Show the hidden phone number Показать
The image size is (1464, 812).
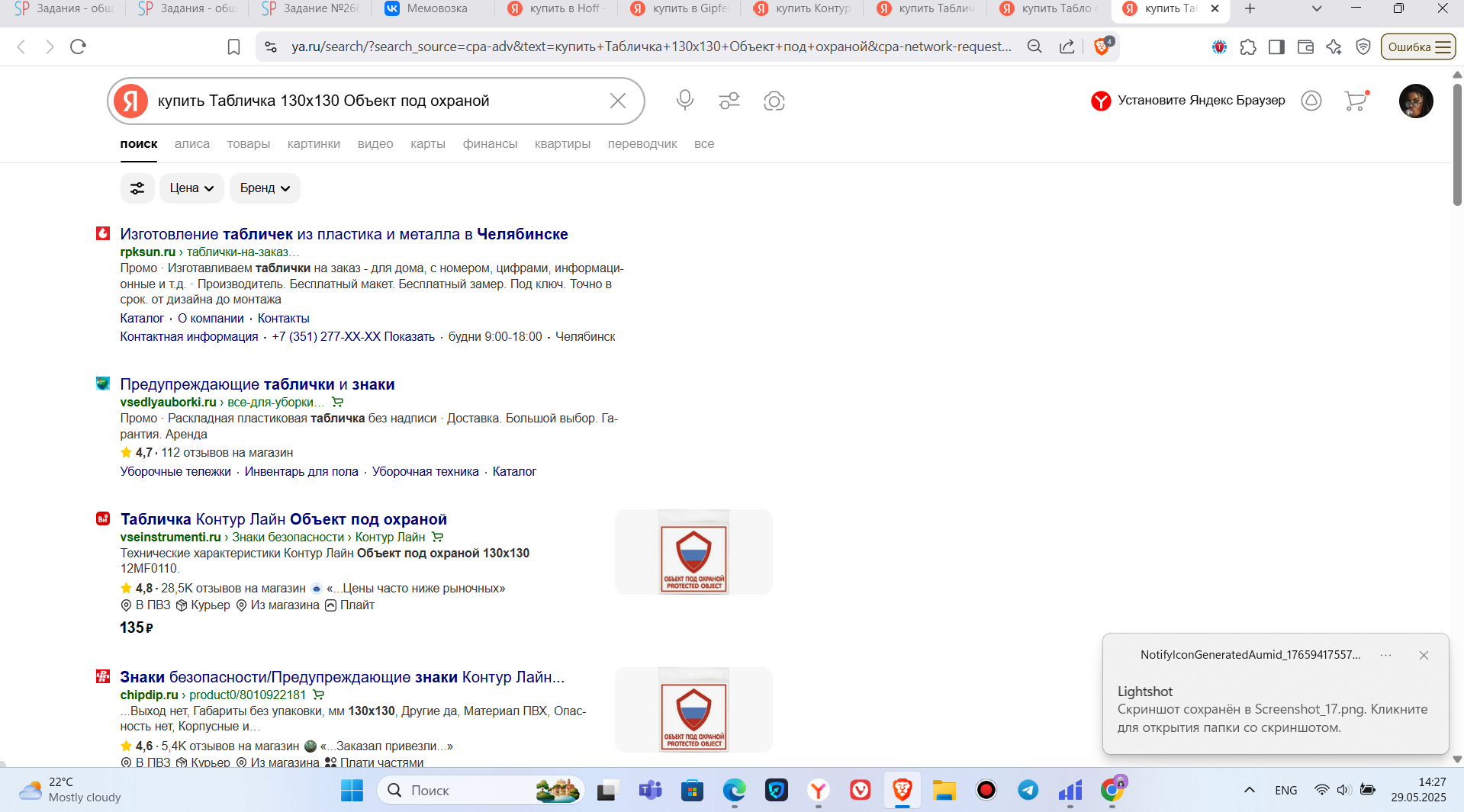pyautogui.click(x=409, y=337)
